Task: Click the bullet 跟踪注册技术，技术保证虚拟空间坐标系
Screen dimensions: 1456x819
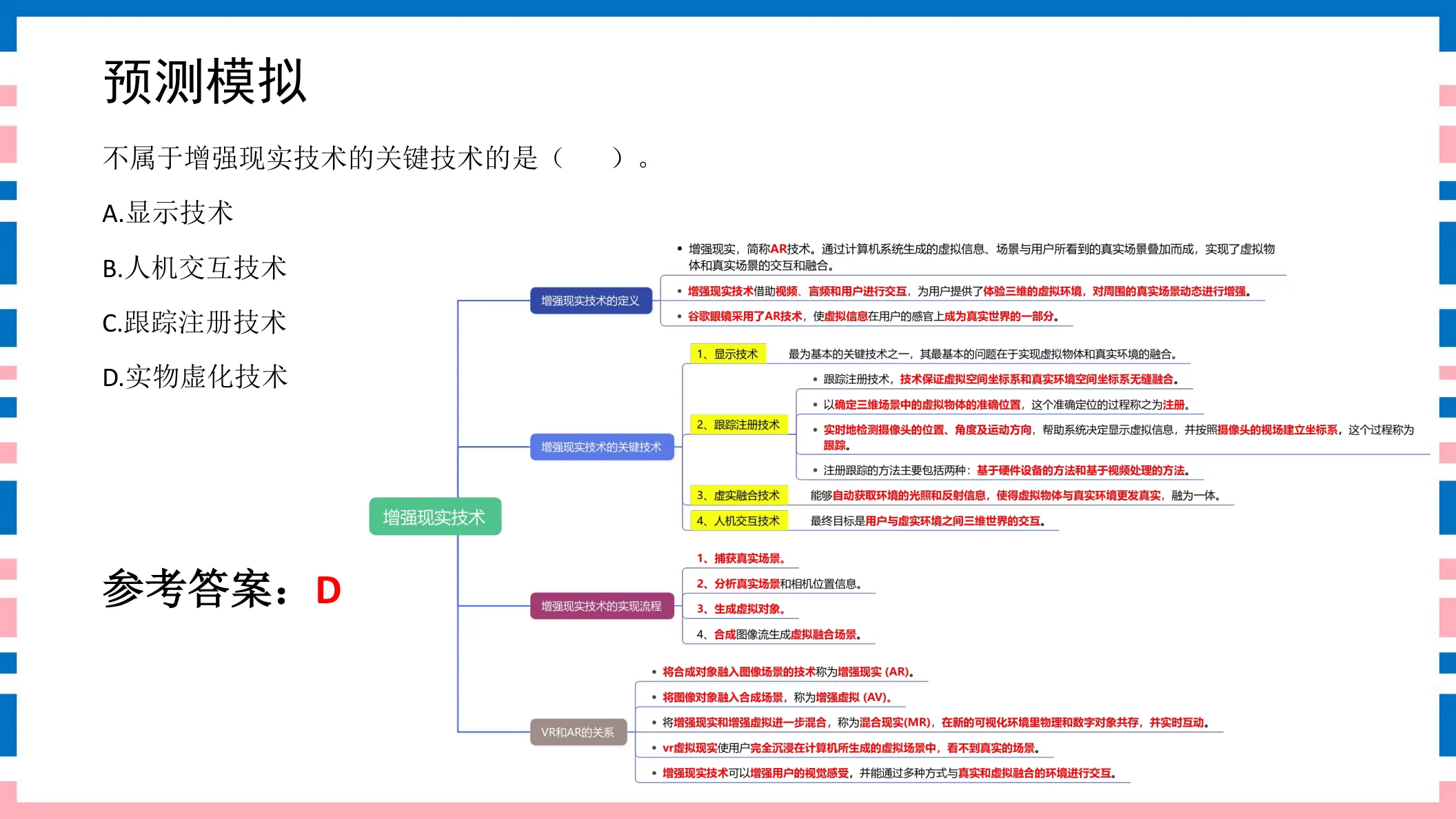Action: coord(1001,379)
